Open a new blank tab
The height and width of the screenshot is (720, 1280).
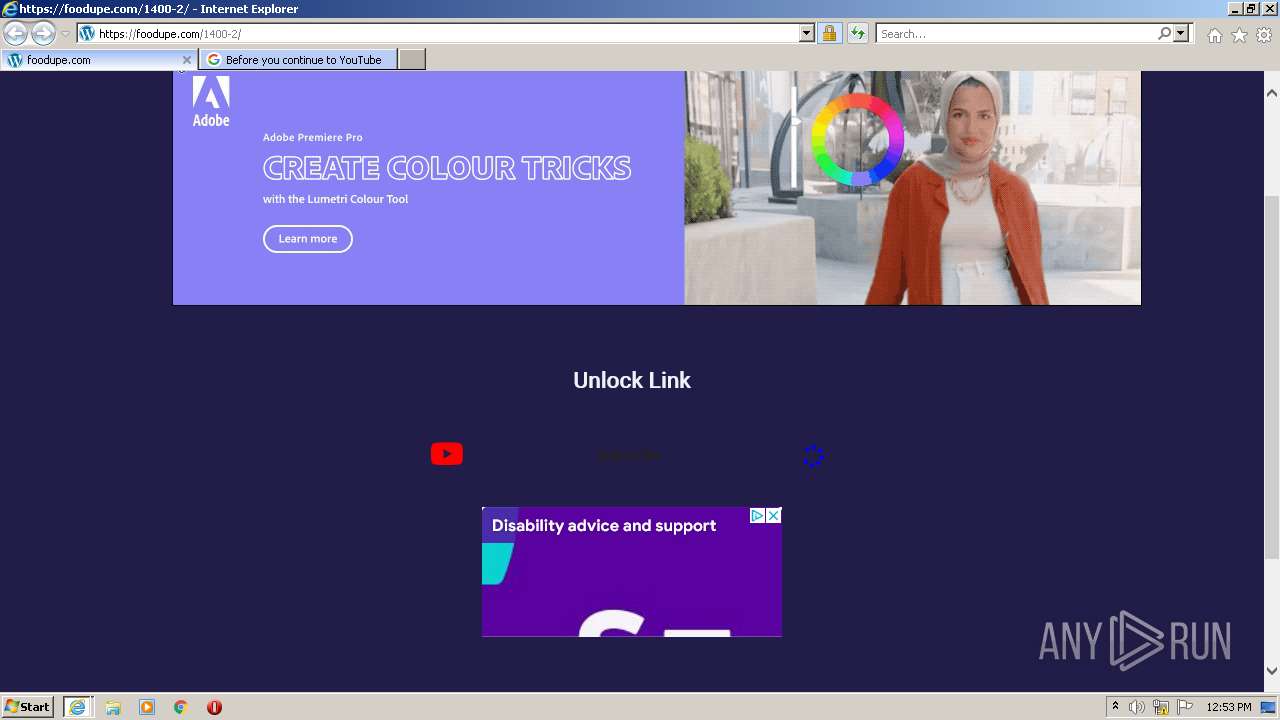click(x=412, y=60)
